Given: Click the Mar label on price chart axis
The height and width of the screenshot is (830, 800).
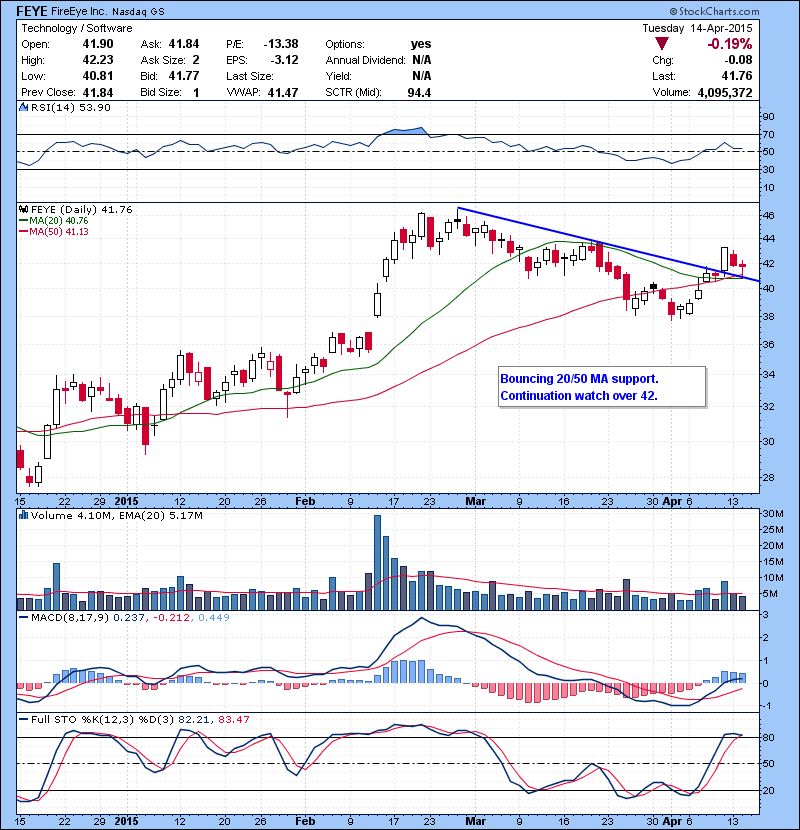Looking at the screenshot, I should [x=475, y=501].
